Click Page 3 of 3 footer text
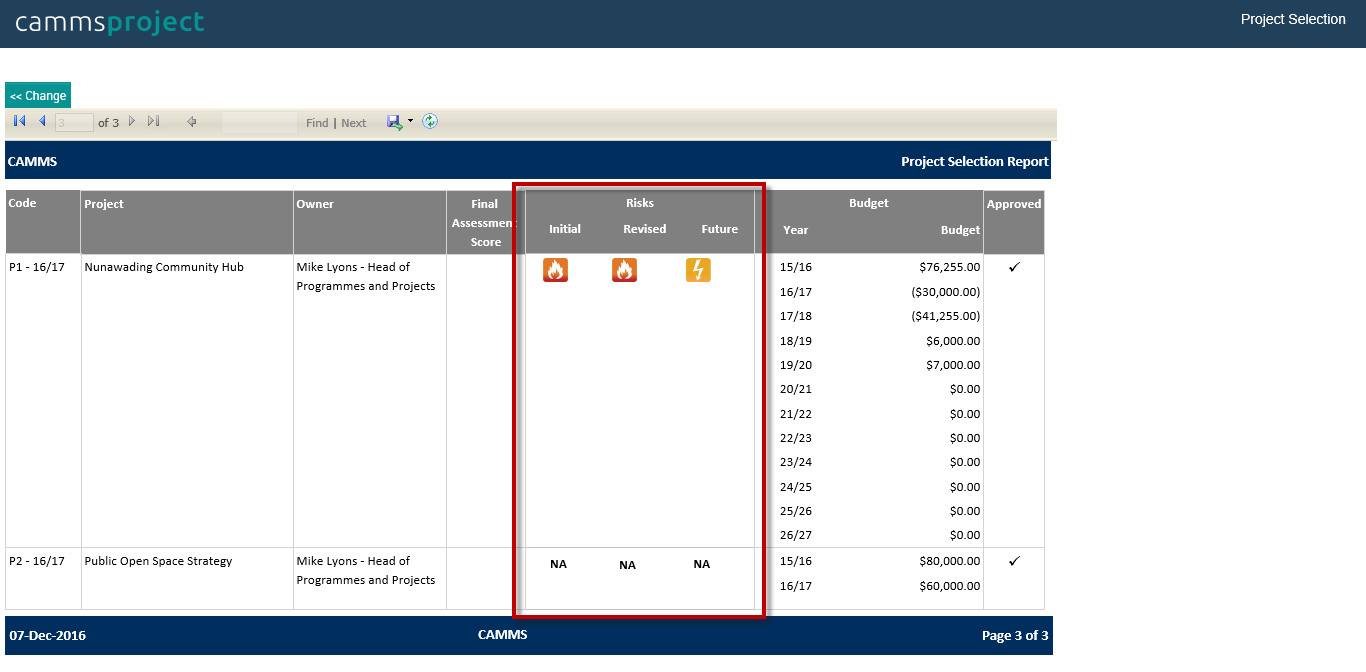 point(1015,635)
